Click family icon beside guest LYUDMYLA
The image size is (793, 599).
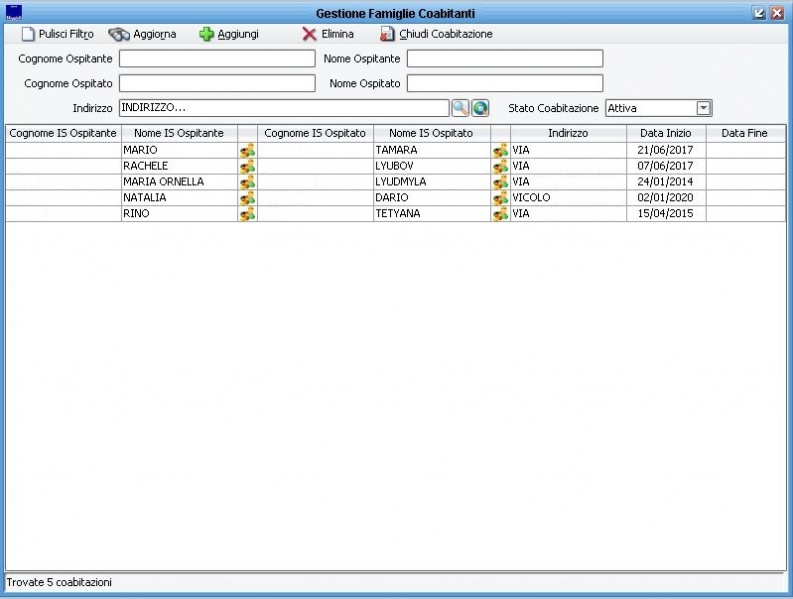pos(500,182)
